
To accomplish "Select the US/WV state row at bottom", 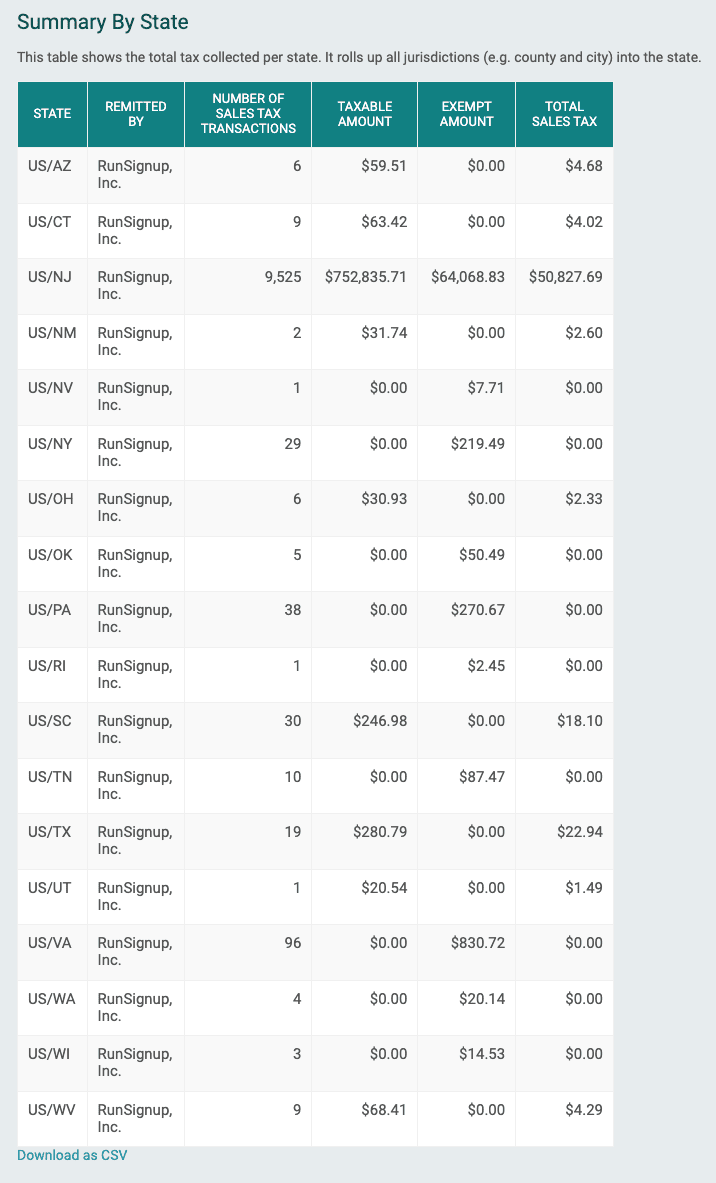I will (51, 1107).
